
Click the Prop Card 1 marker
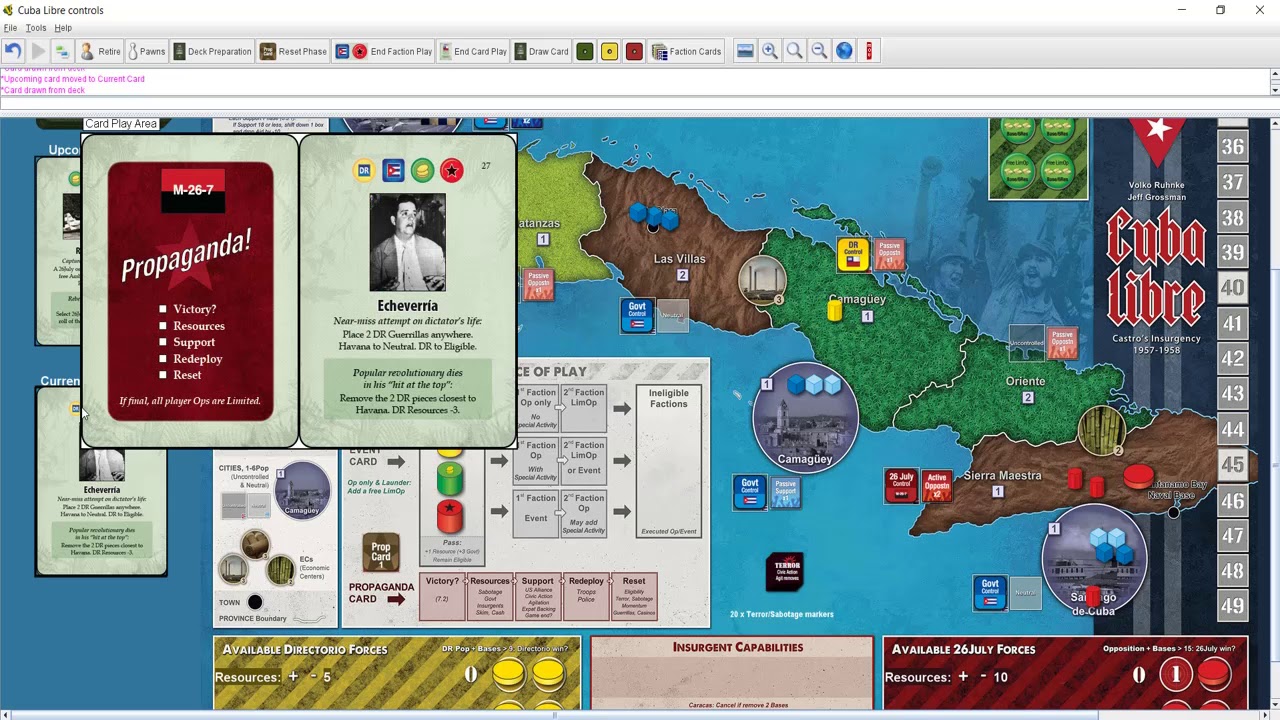click(x=381, y=552)
